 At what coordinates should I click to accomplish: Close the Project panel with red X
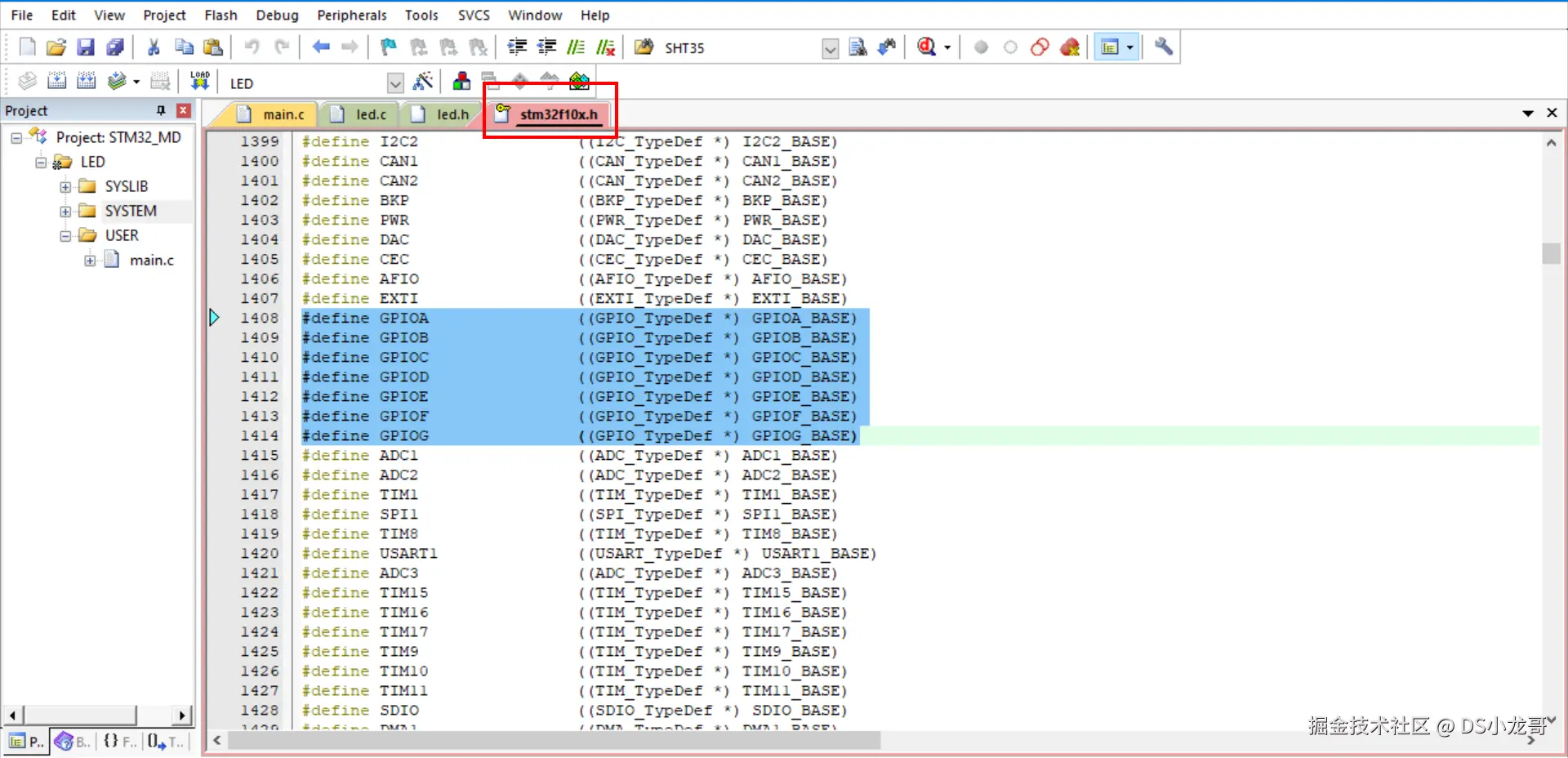[x=184, y=110]
